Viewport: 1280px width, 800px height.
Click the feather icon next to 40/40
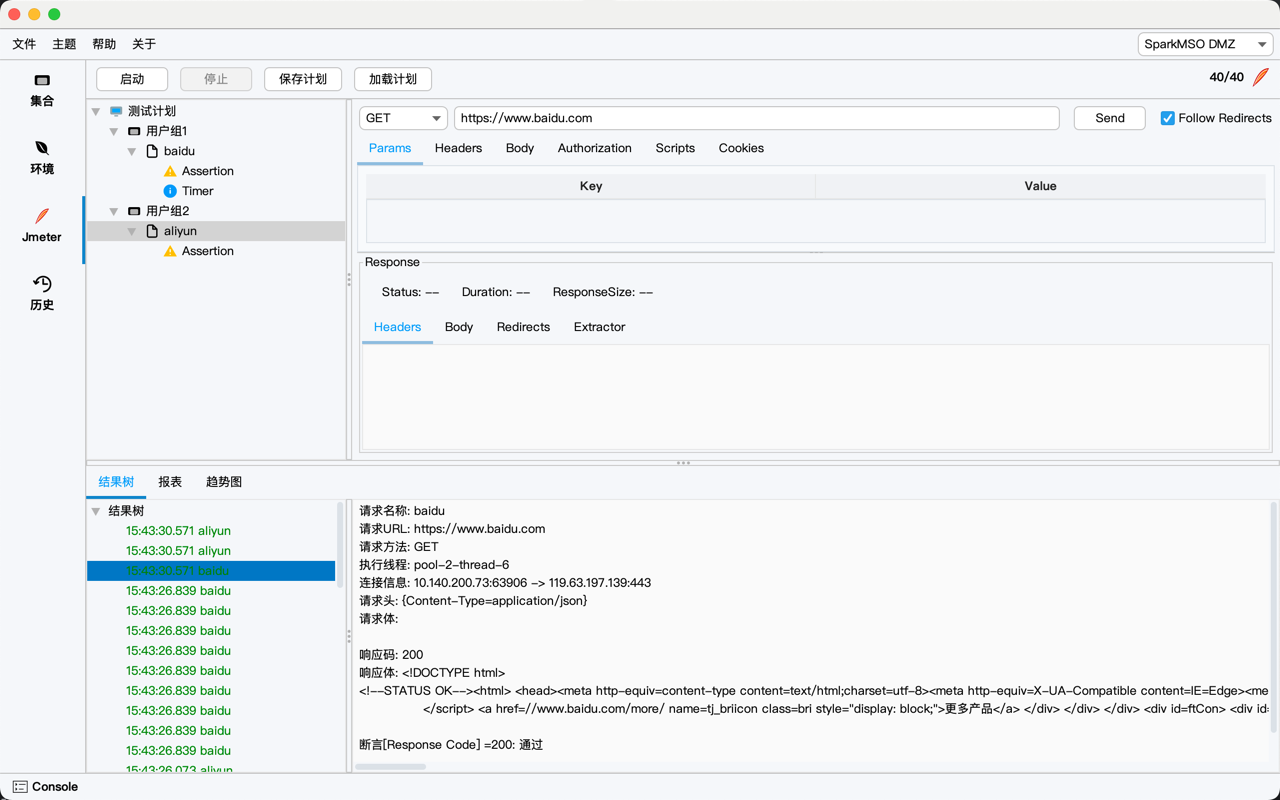click(1261, 77)
